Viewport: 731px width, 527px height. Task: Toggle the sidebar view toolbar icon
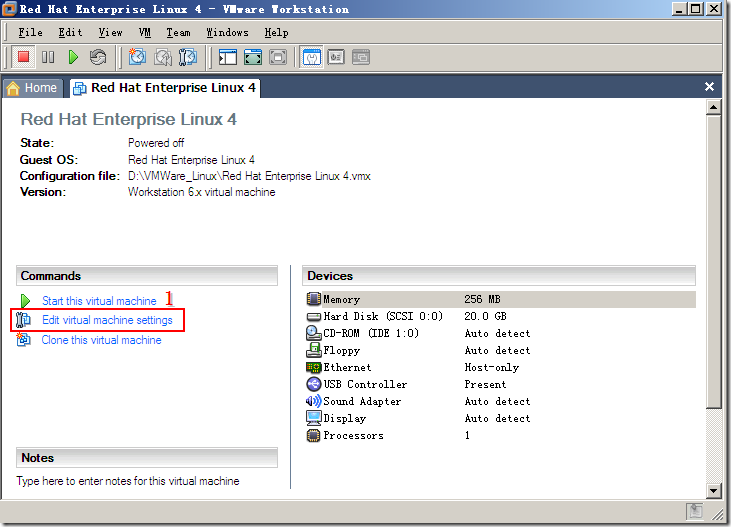tap(228, 57)
